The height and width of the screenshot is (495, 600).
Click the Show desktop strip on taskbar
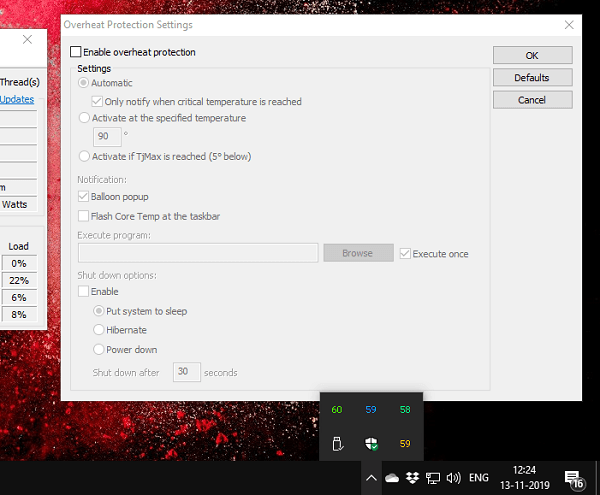click(598, 478)
